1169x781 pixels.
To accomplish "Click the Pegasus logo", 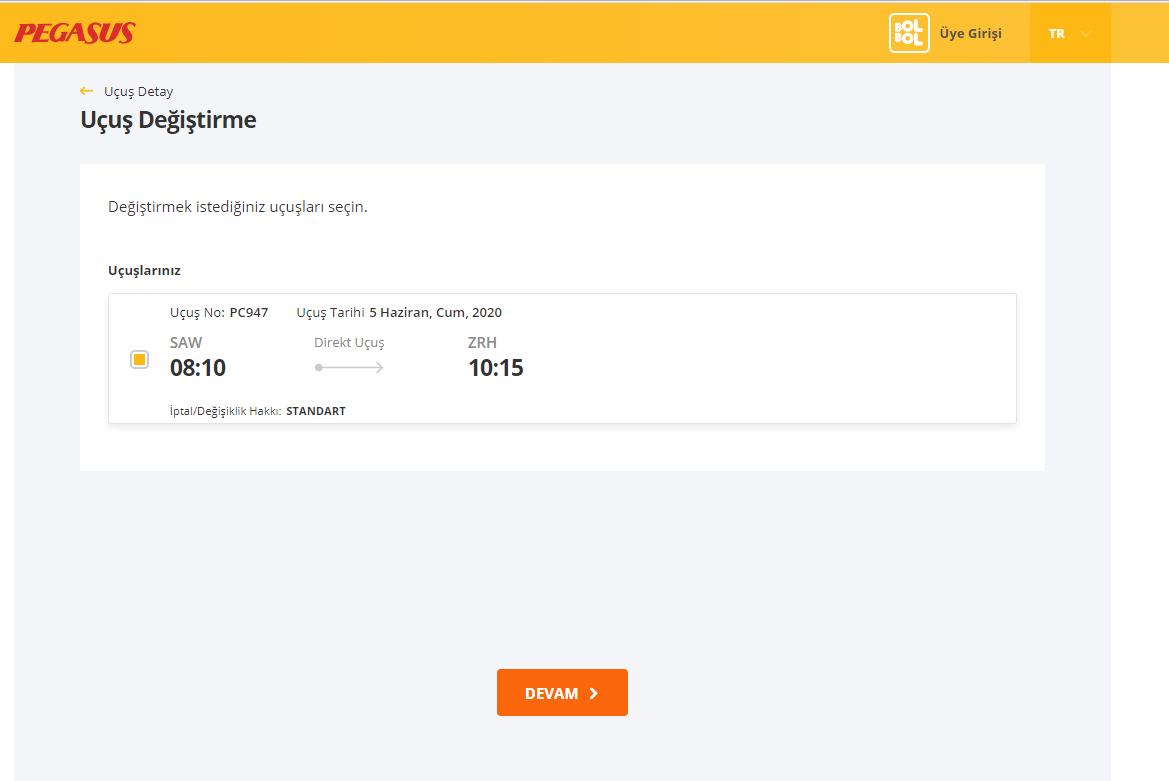I will click(x=75, y=33).
